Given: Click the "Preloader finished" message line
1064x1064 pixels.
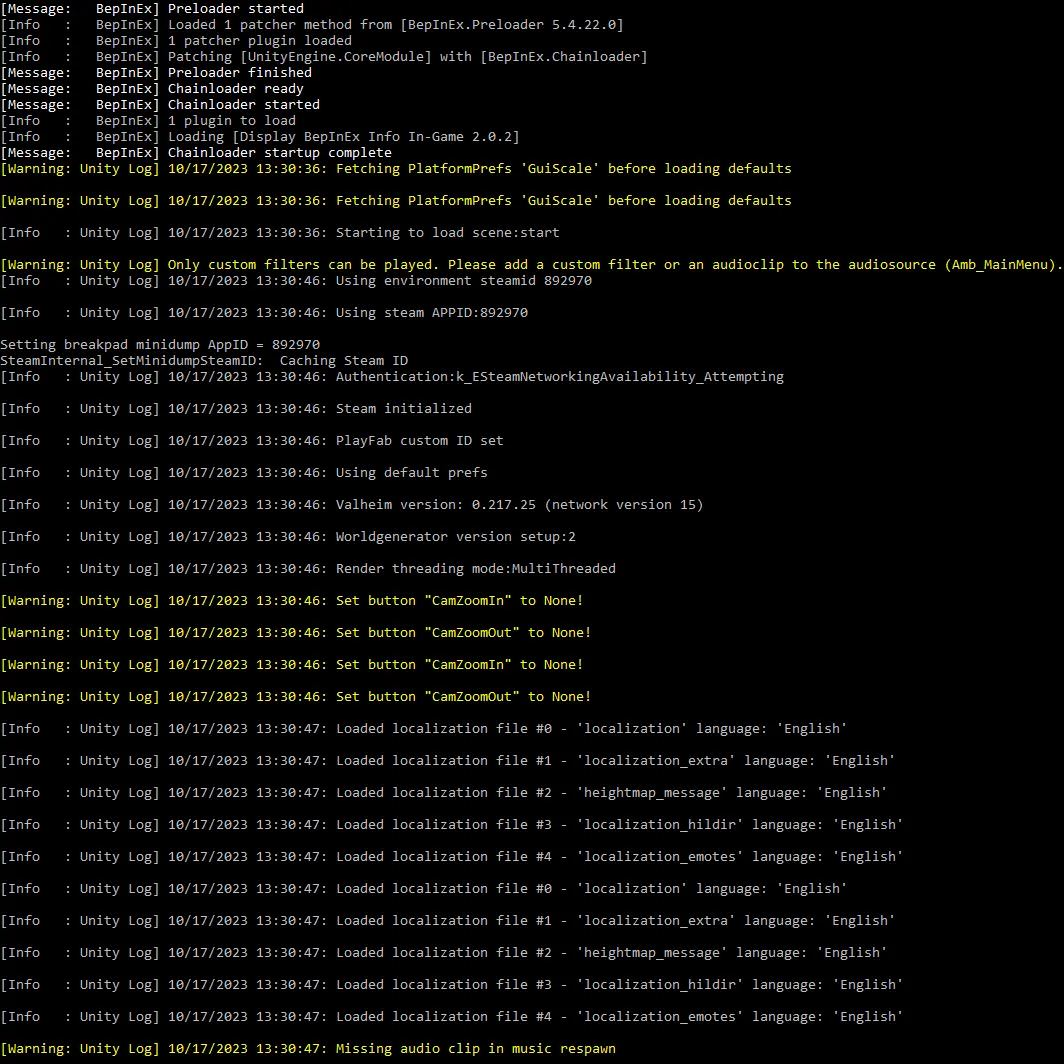Looking at the screenshot, I should (156, 73).
